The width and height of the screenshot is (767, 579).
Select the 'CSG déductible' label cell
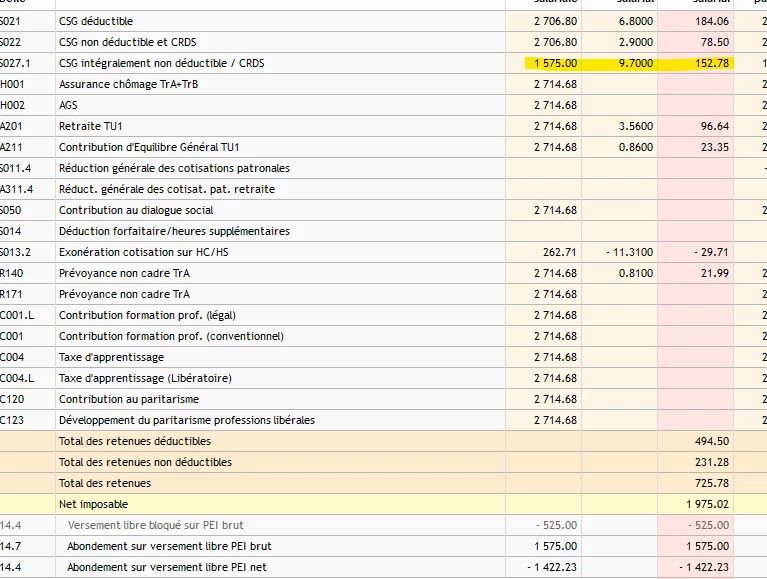coord(96,21)
